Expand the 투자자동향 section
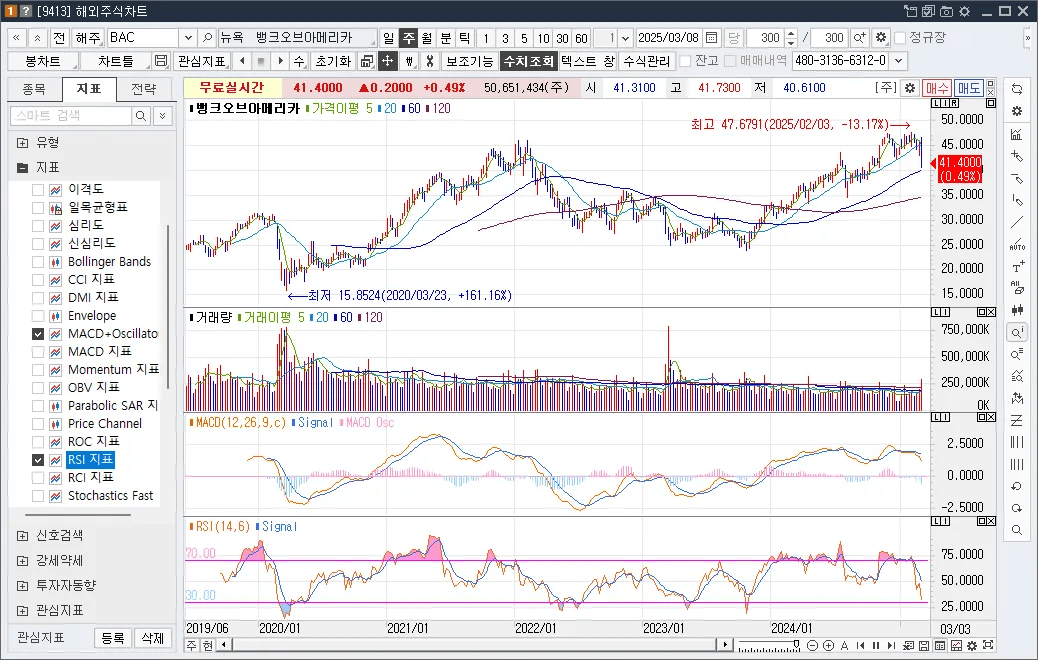Image resolution: width=1038 pixels, height=660 pixels. [x=23, y=585]
